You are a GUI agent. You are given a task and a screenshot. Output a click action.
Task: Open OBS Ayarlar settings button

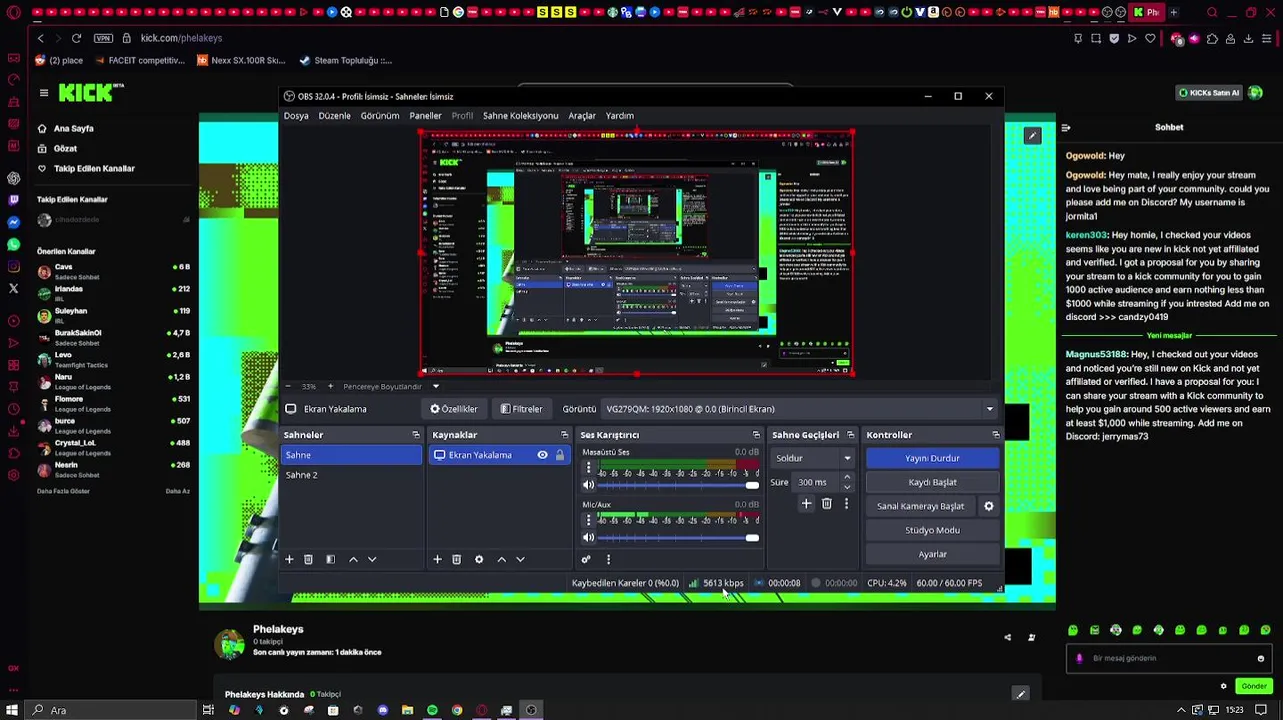[x=932, y=554]
